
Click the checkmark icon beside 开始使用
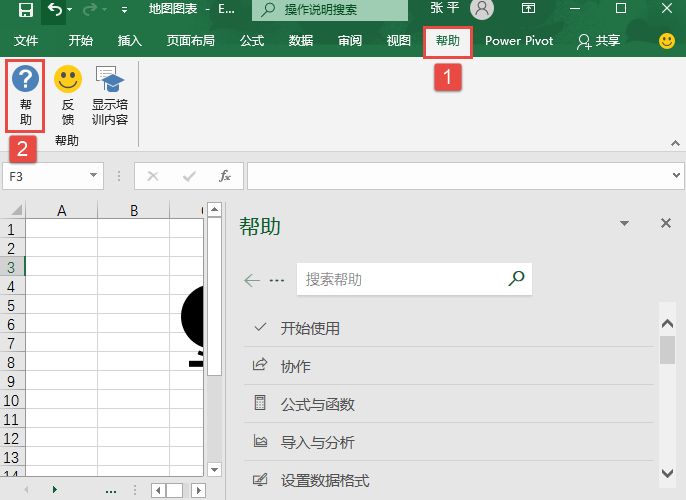tap(260, 327)
